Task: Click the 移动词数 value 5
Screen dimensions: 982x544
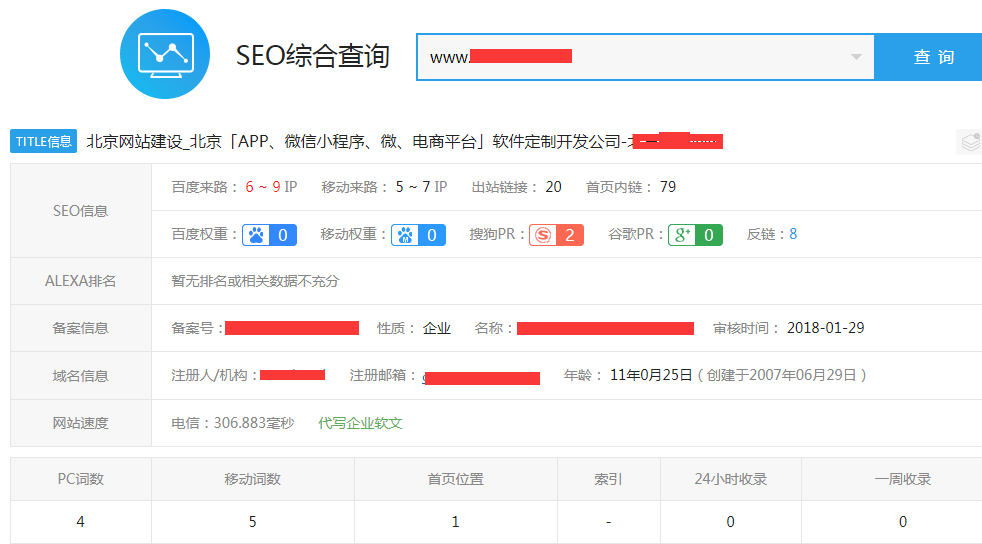Action: 252,521
